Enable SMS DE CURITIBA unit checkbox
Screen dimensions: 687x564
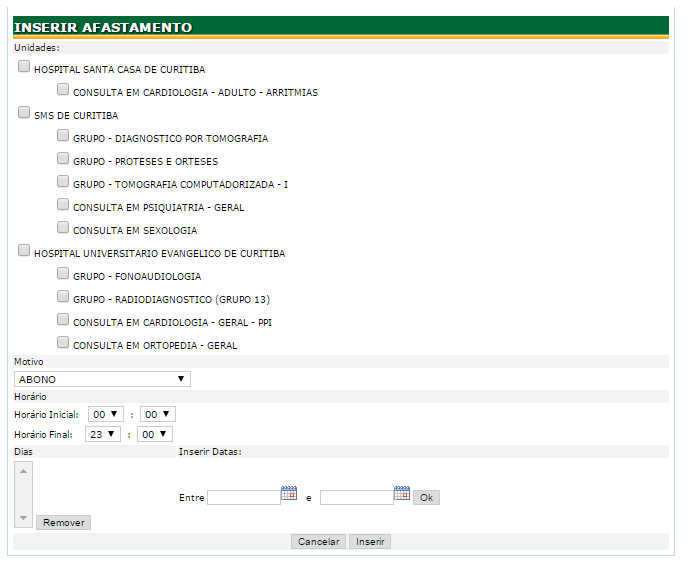tap(24, 113)
